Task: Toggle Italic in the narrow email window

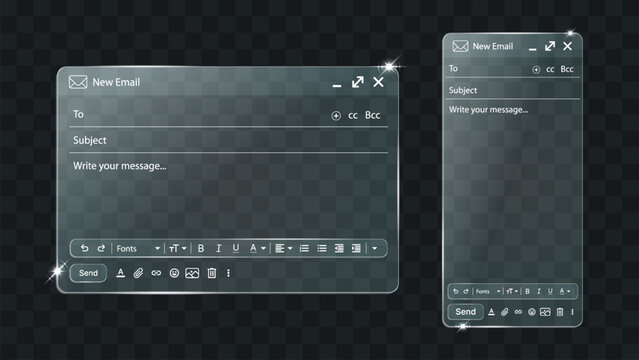Action: point(539,291)
